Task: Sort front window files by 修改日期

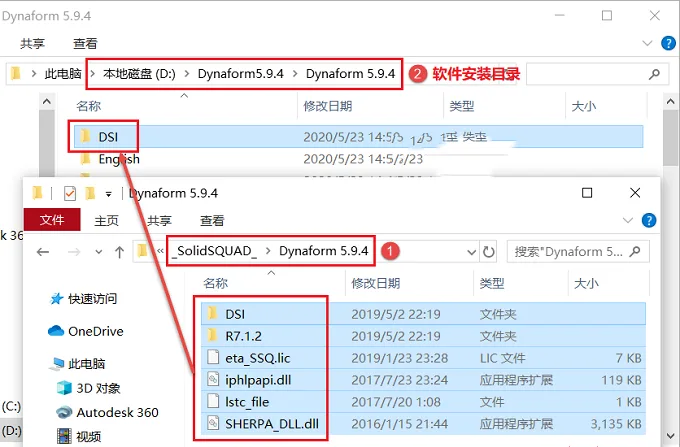Action: pos(376,284)
